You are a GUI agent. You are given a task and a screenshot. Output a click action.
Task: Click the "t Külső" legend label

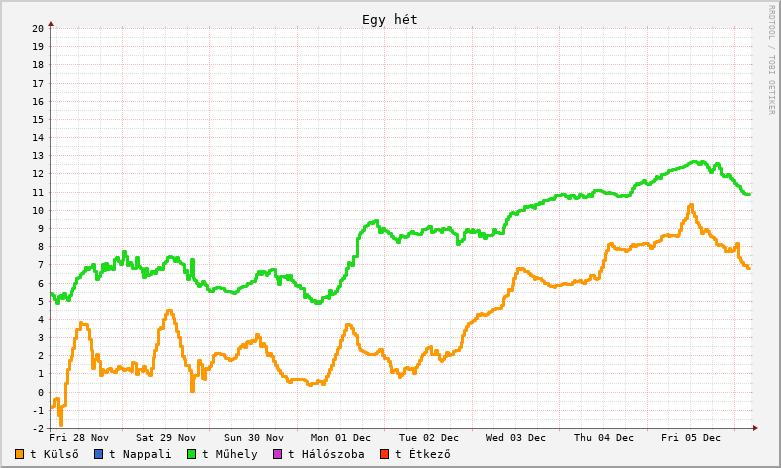(54, 454)
